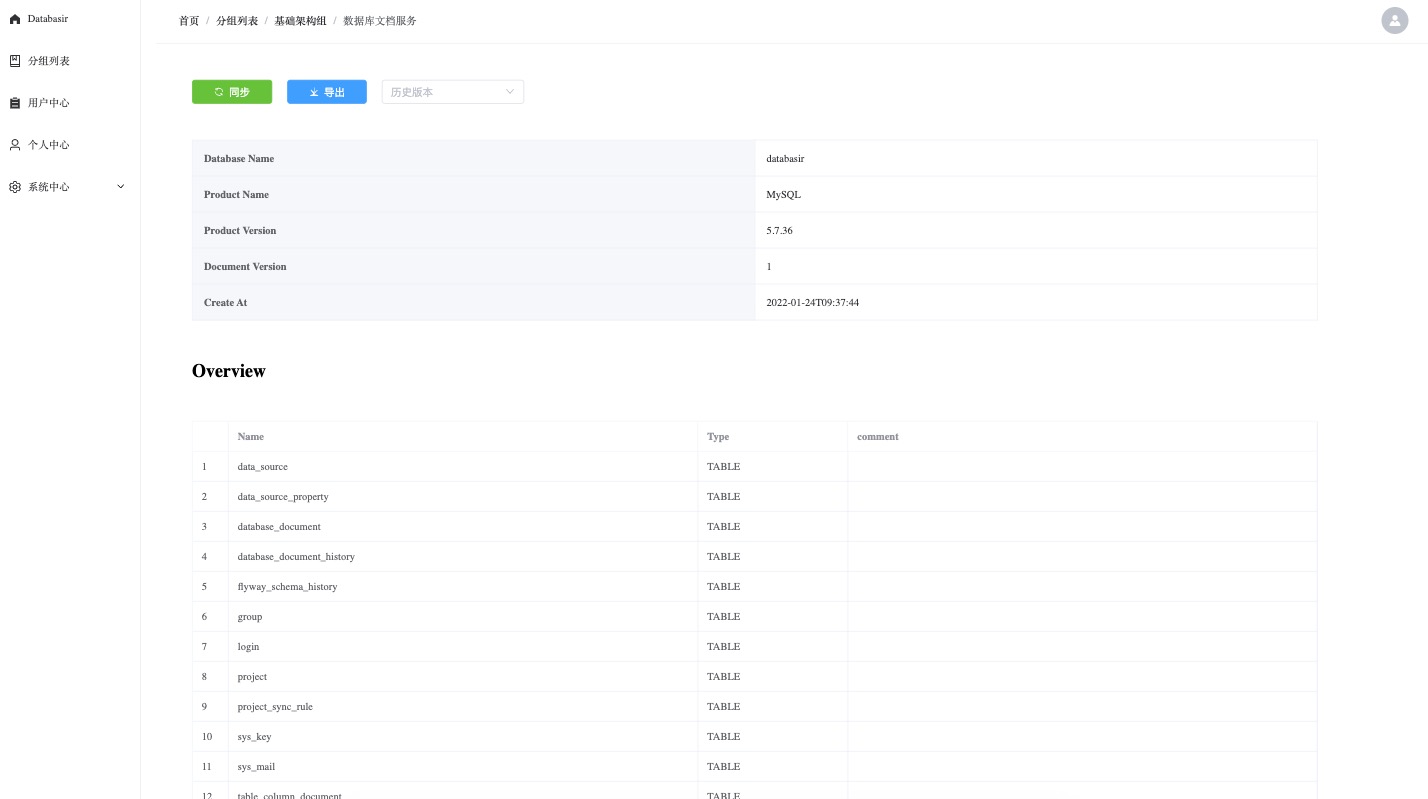The image size is (1428, 799).
Task: Click the flyway_schema_history table name
Action: click(x=287, y=587)
